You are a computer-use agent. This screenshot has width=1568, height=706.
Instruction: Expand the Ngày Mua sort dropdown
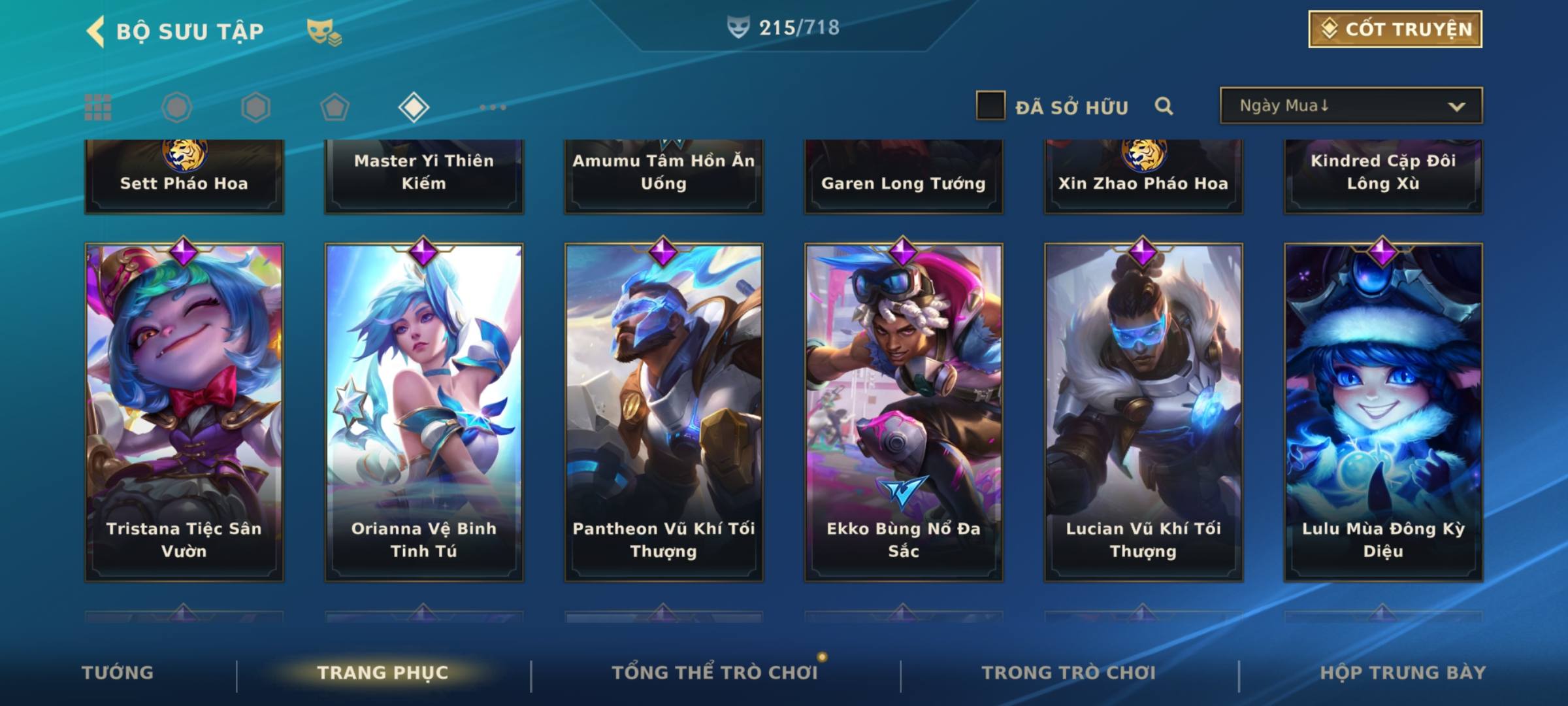click(x=1351, y=105)
